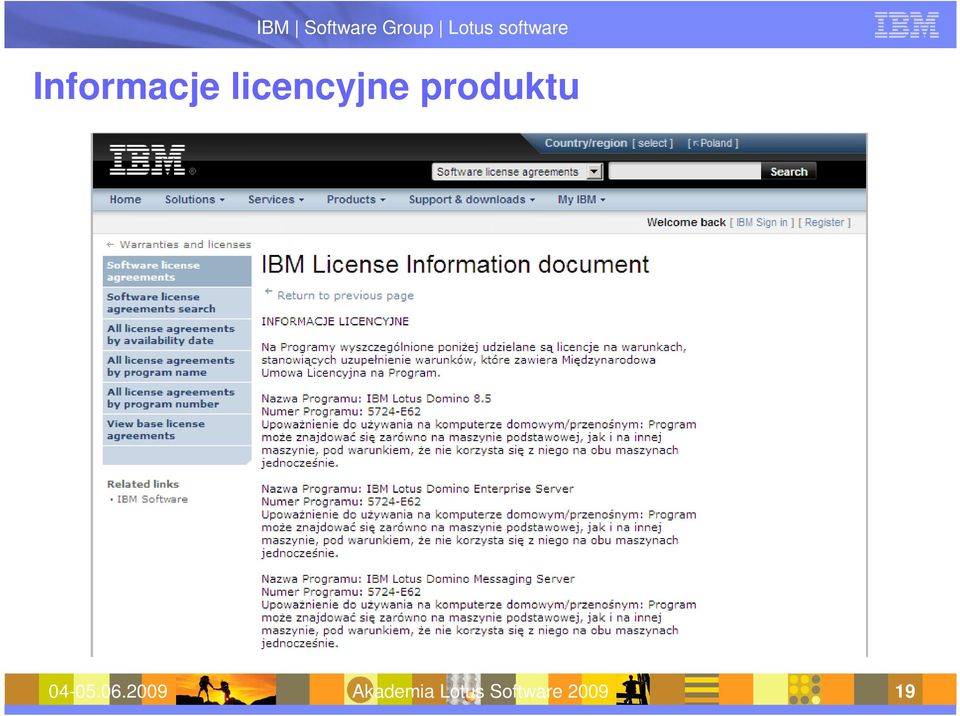Click 'Nazwa Programu: IBM Lotus Domino 8.5' text
The width and height of the screenshot is (960, 716).
tap(376, 399)
